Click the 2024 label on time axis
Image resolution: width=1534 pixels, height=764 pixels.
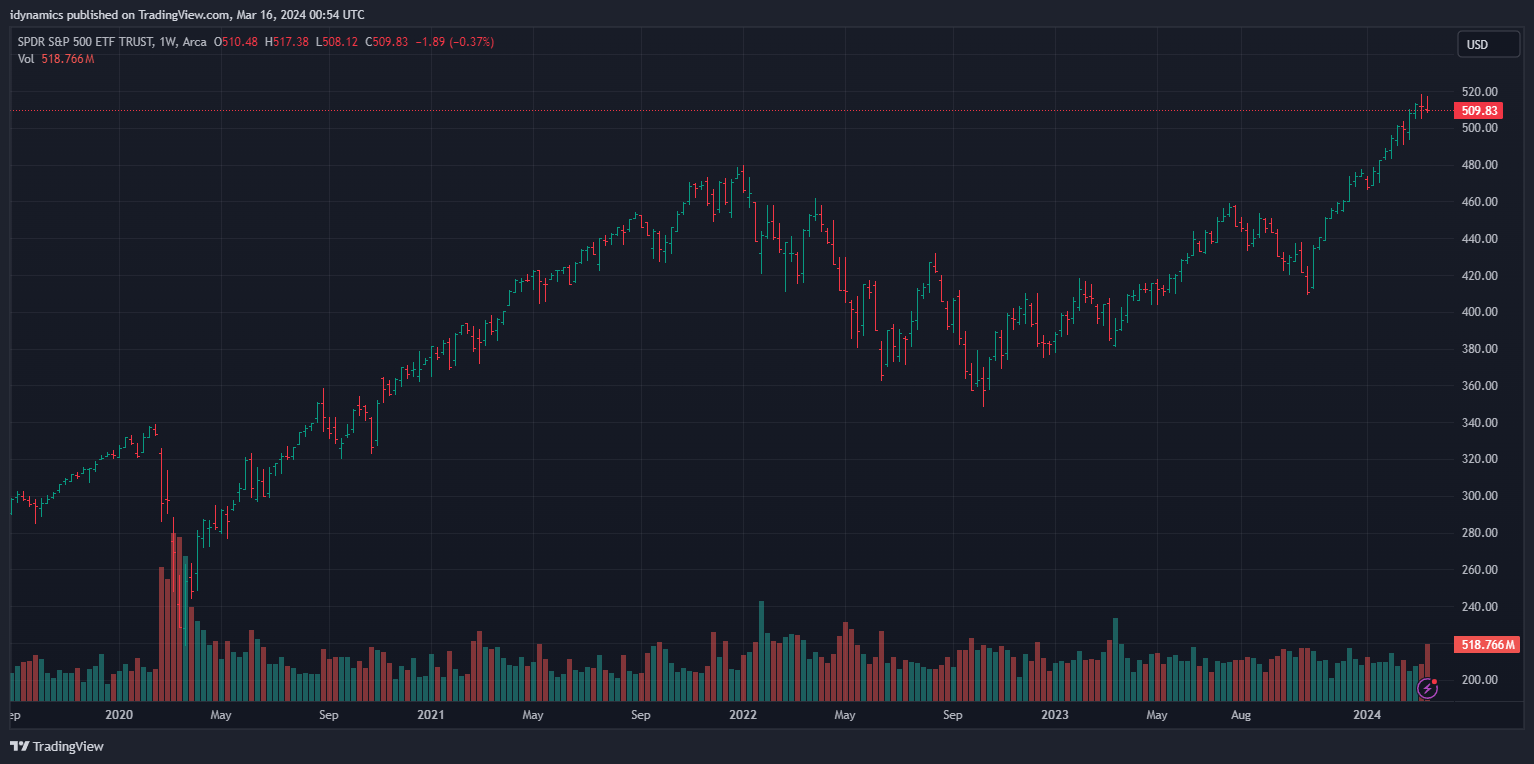coord(1367,715)
